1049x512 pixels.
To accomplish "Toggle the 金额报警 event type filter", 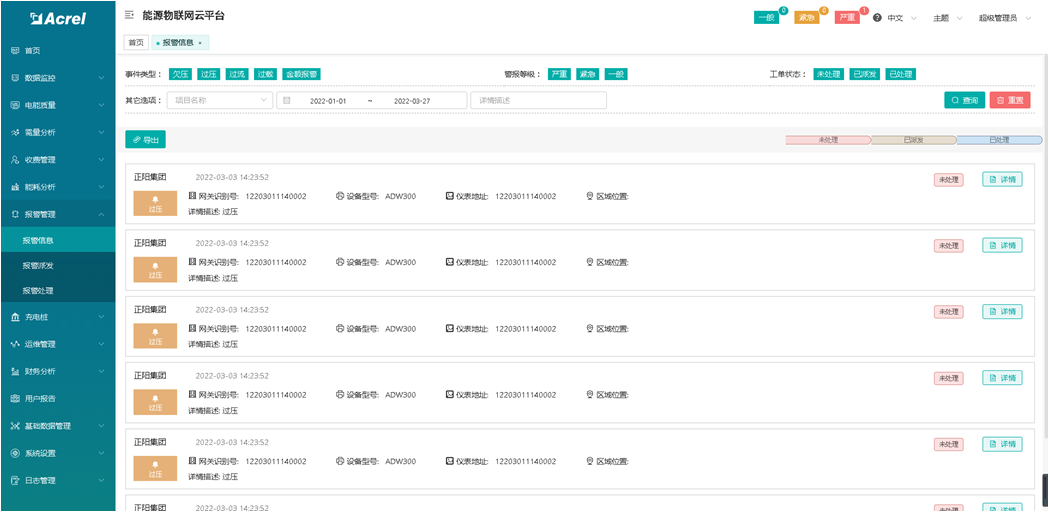I will [301, 74].
